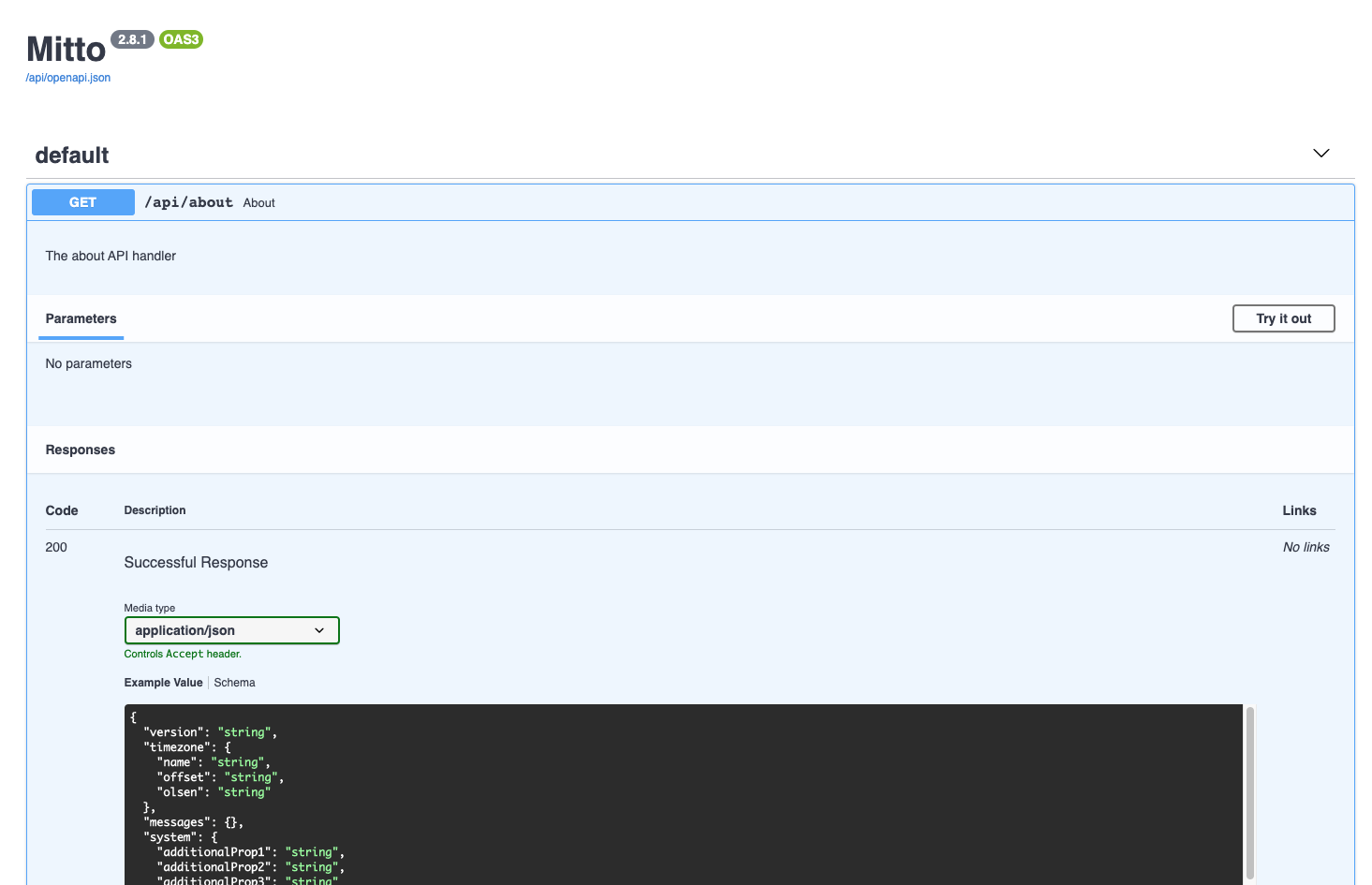This screenshot has height=885, width=1372.
Task: Click the "system" line in example JSON
Action: tap(181, 837)
